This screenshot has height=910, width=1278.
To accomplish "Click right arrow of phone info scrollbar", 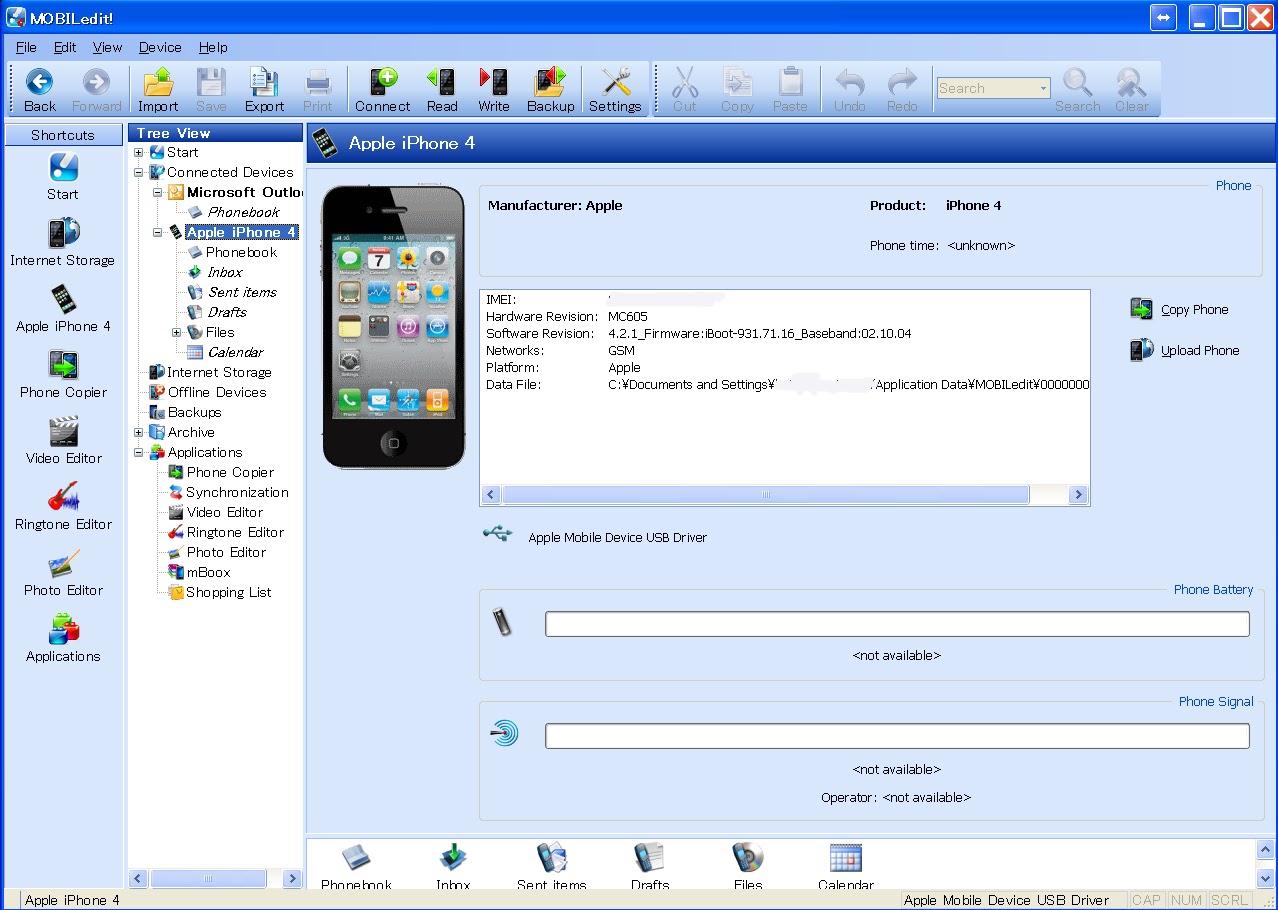I will (1078, 495).
